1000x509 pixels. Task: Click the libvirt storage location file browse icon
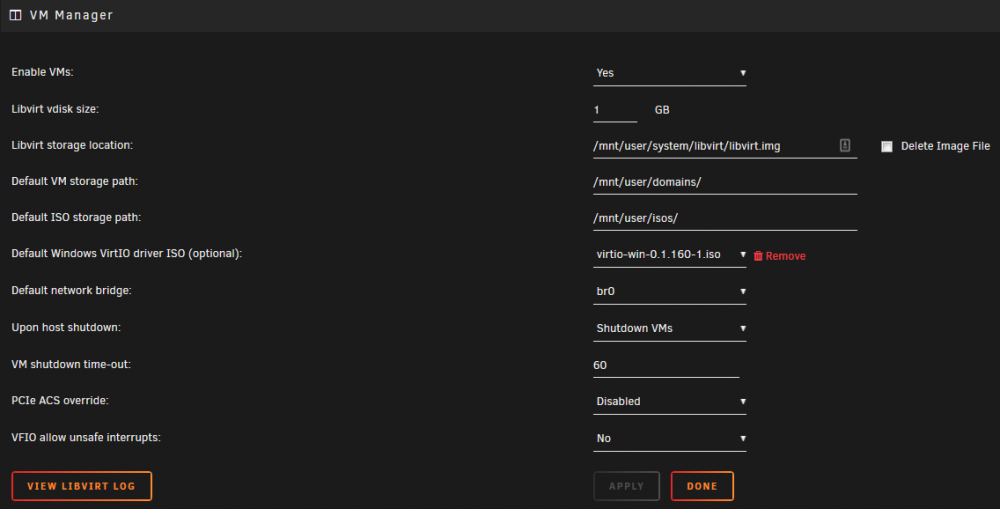click(844, 145)
